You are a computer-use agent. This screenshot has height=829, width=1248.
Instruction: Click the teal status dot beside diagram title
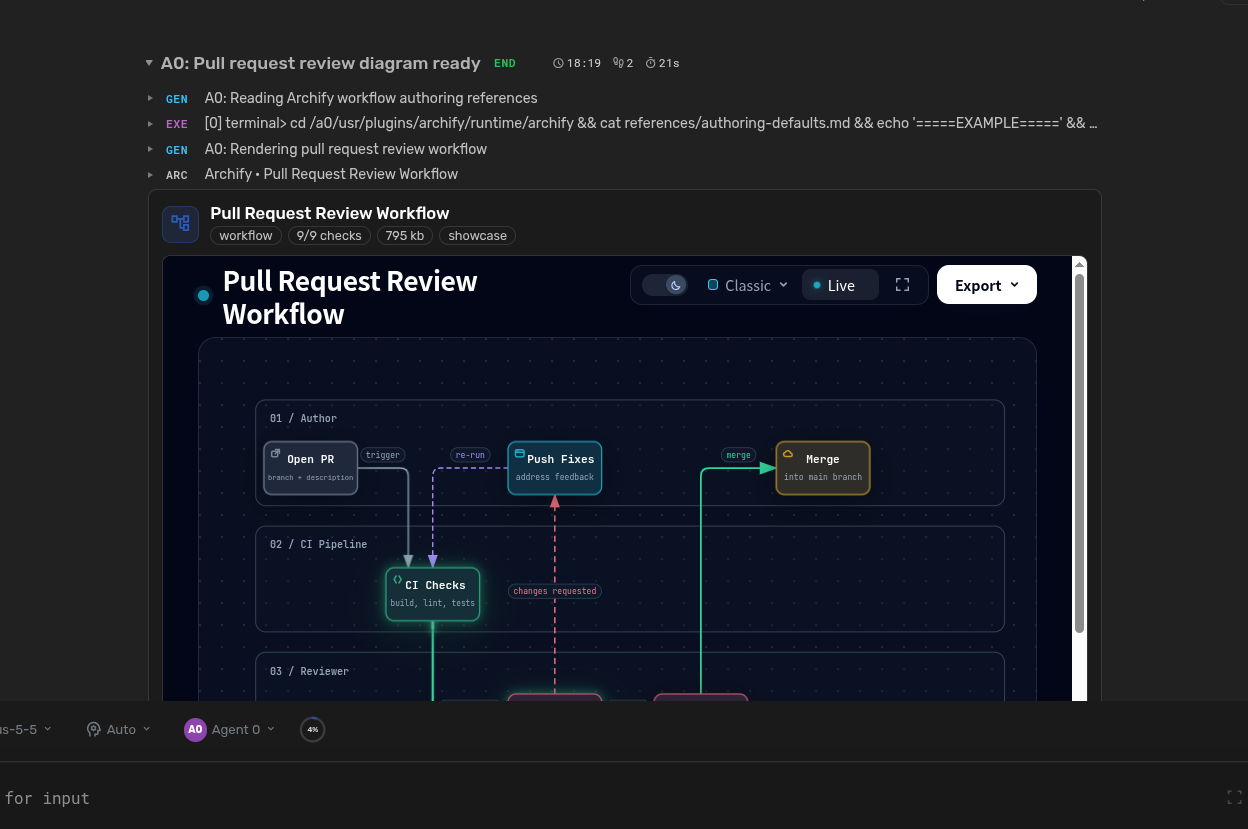coord(204,295)
